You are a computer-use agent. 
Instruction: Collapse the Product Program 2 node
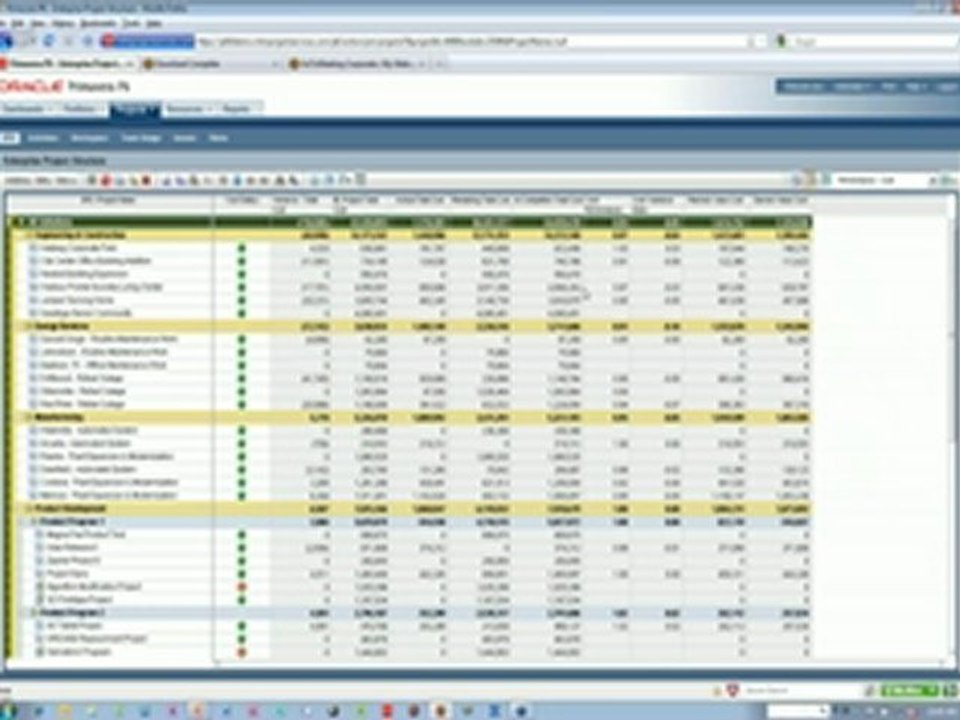(34, 613)
